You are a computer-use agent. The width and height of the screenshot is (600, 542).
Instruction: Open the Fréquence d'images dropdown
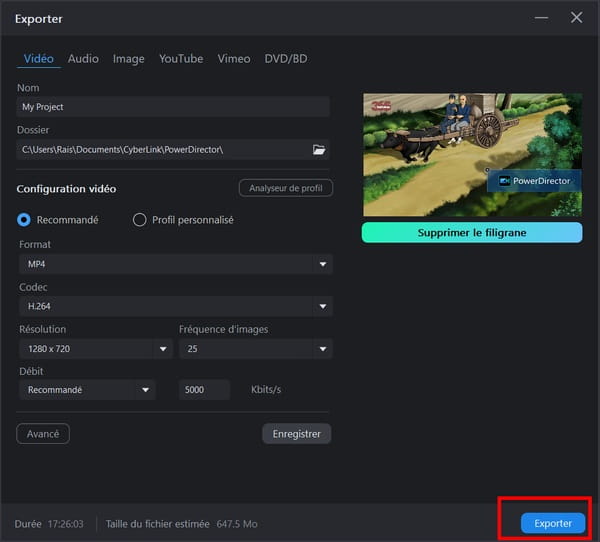click(x=256, y=349)
